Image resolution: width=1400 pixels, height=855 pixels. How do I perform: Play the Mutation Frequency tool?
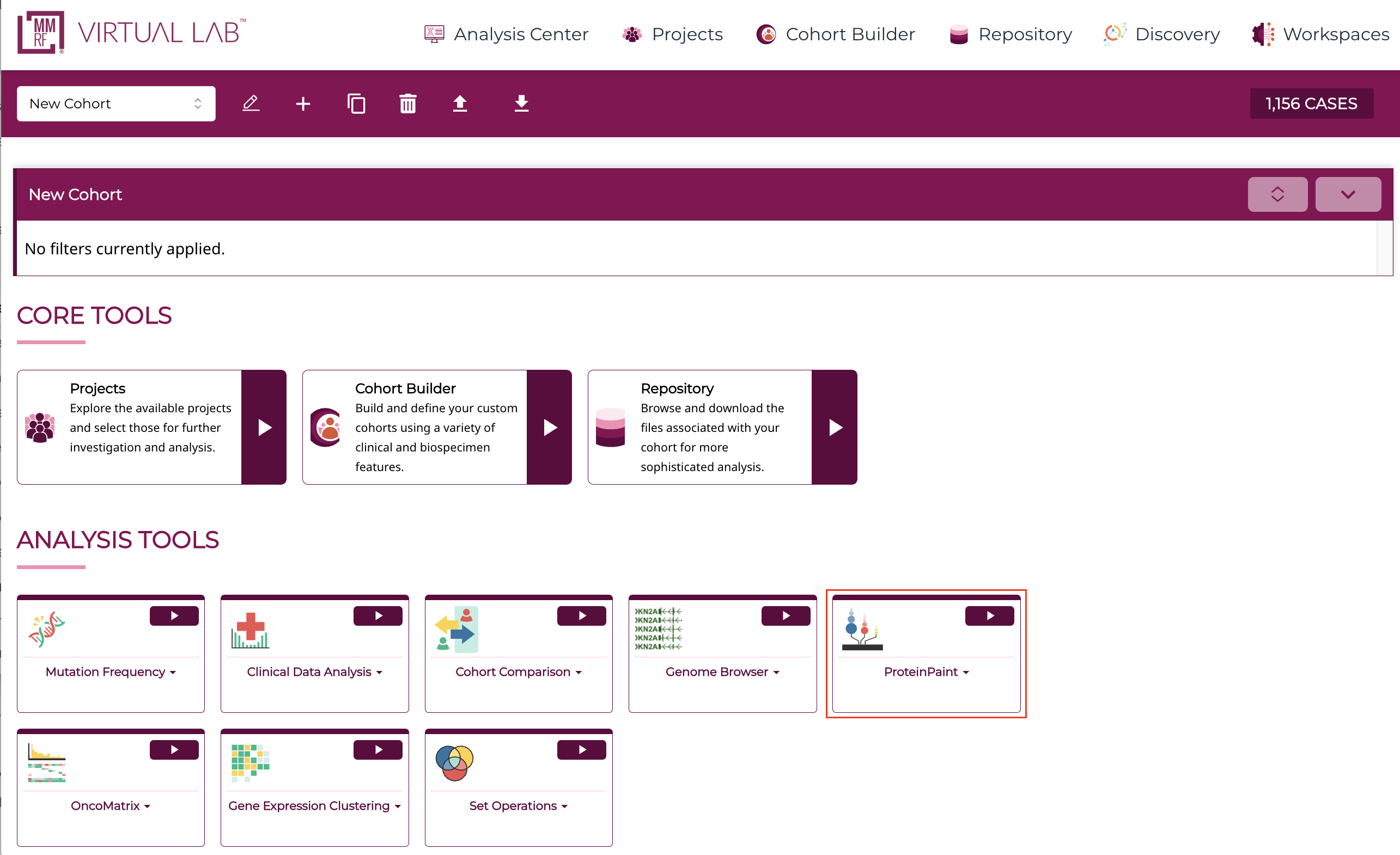(x=174, y=616)
